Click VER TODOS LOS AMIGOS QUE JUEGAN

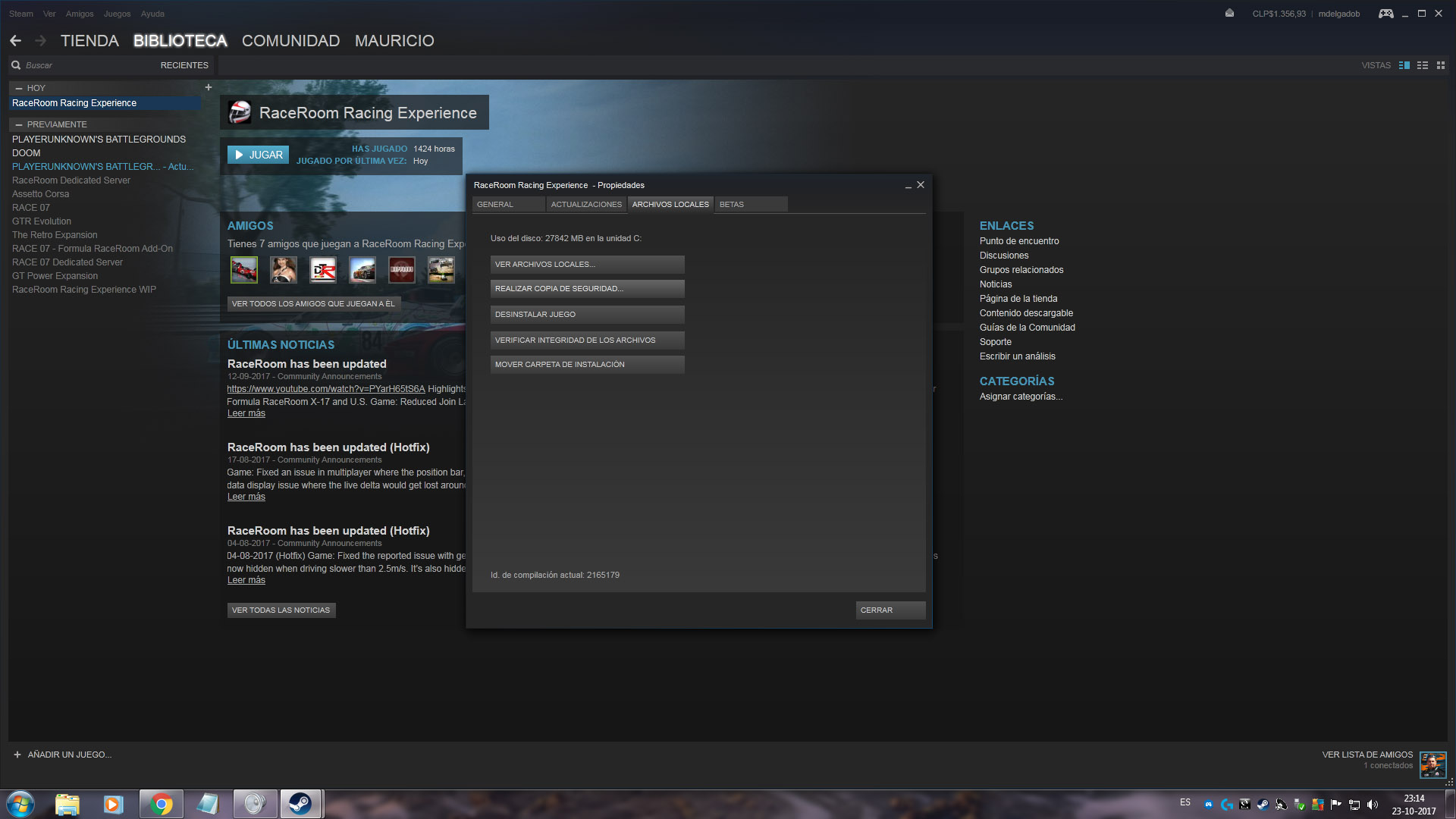pos(314,304)
